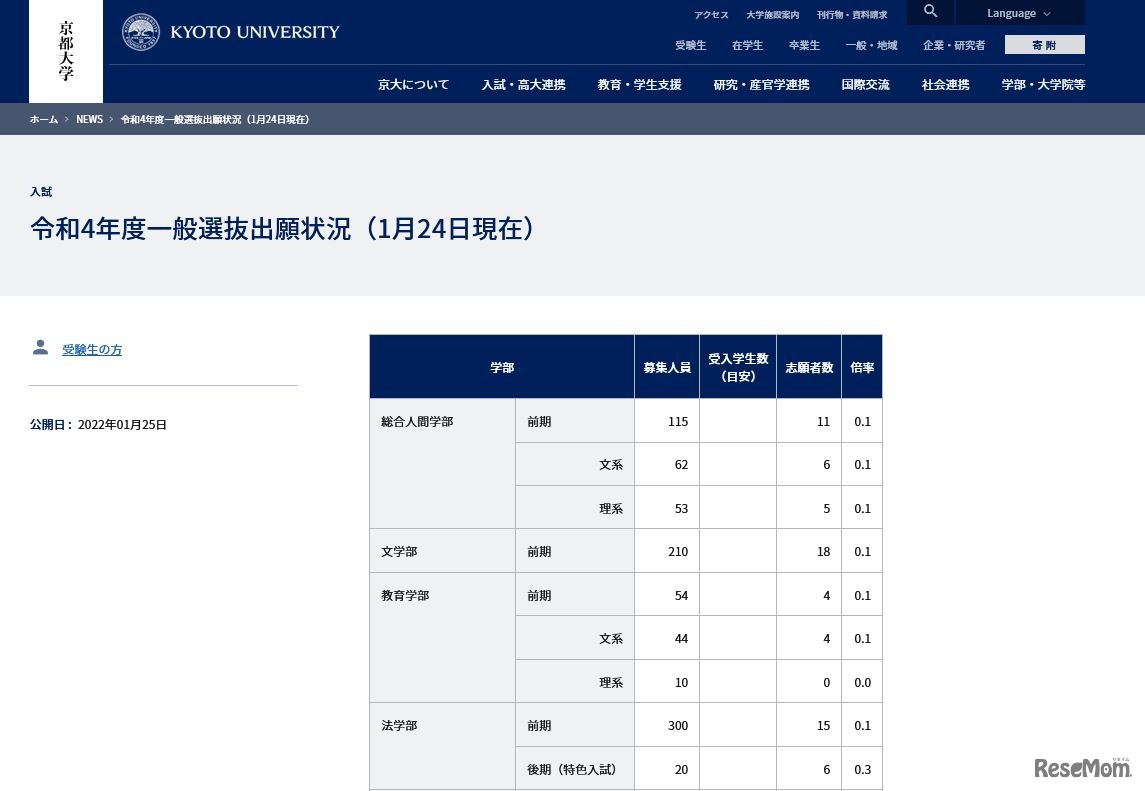Click the 寄附 donation button
Image resolution: width=1145 pixels, height=791 pixels.
click(x=1044, y=44)
